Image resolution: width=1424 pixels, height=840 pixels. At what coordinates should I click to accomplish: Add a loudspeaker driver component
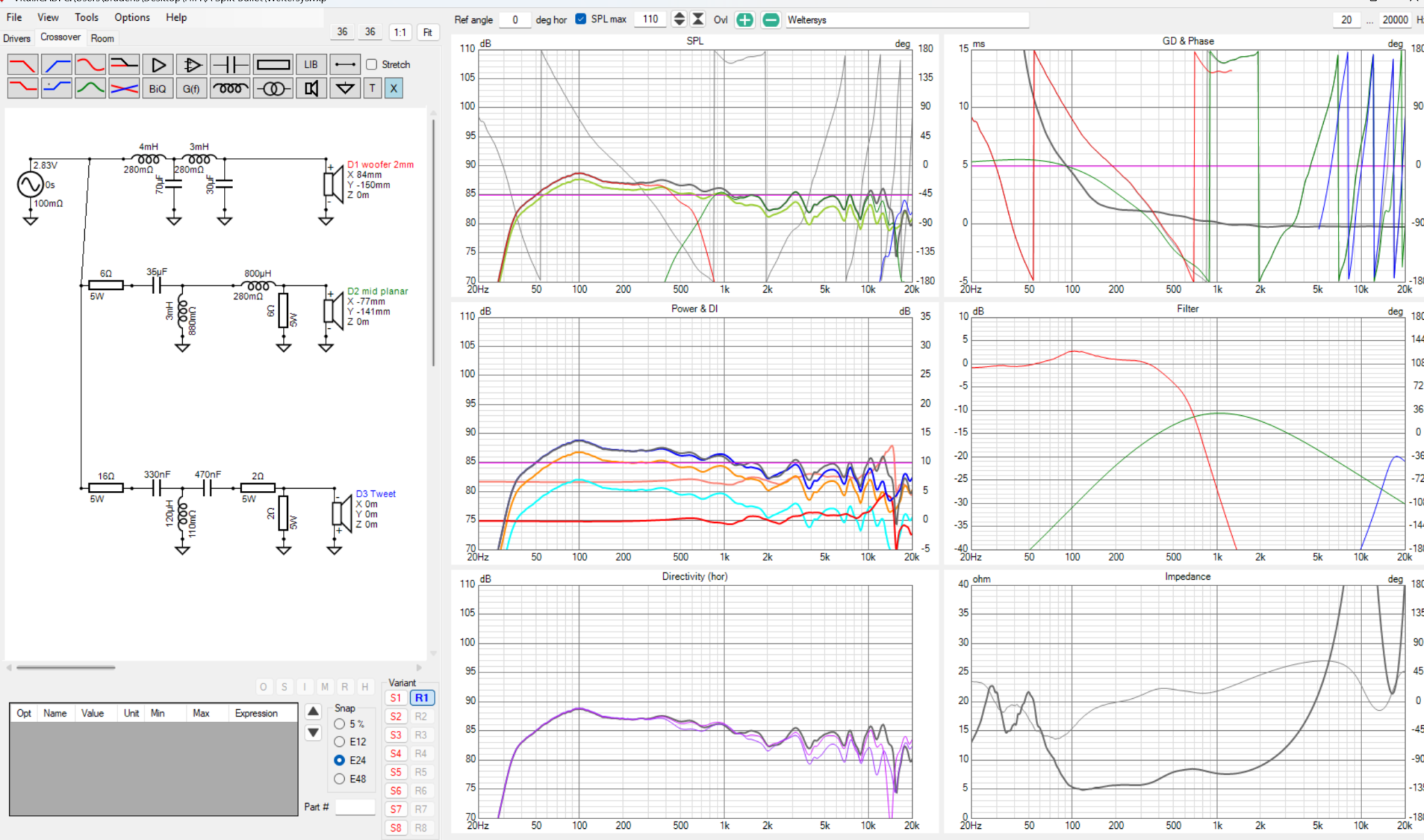tap(311, 88)
